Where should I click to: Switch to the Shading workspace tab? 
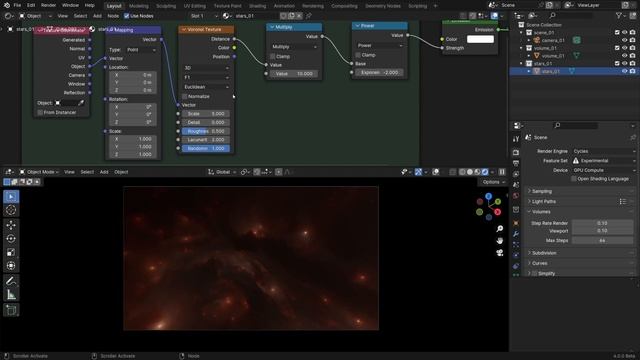click(258, 6)
